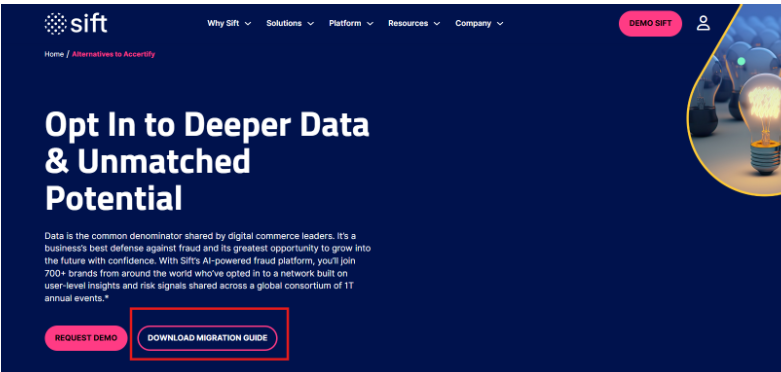
Task: Click the DEMO SIFT button
Action: tap(650, 23)
